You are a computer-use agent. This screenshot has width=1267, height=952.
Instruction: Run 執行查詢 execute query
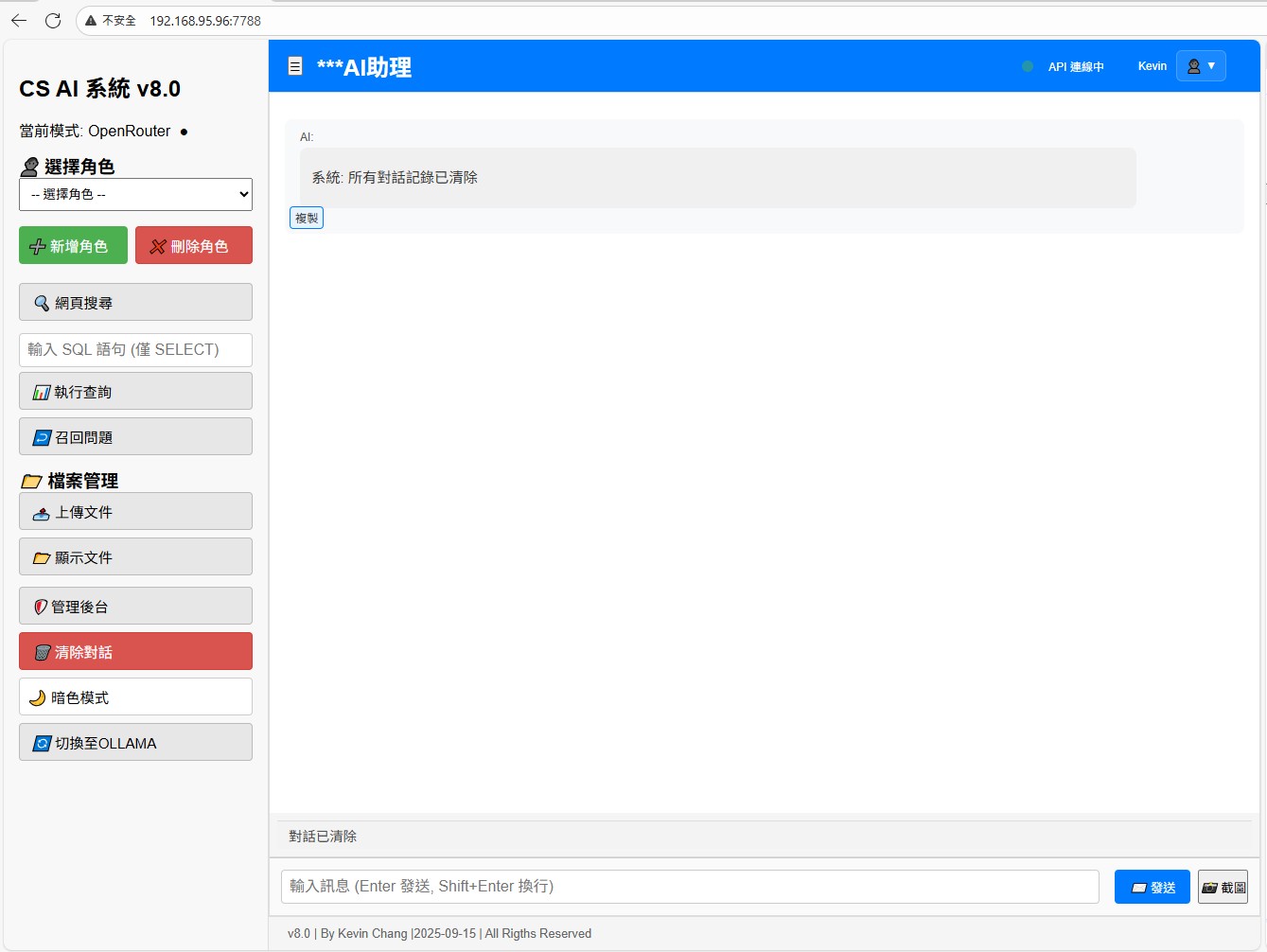(x=135, y=391)
